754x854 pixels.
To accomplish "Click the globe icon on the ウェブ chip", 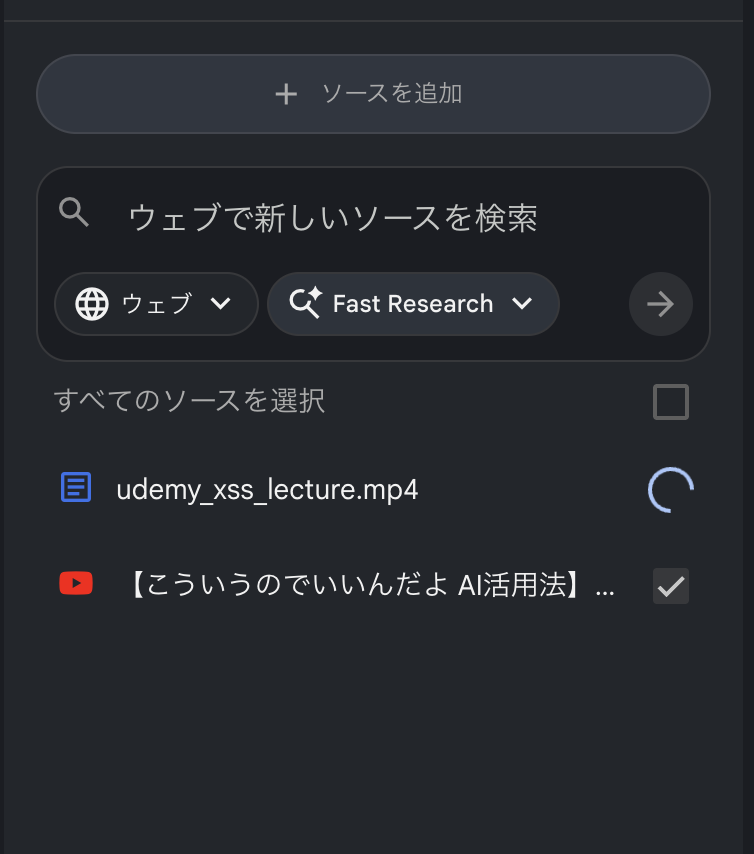I will click(92, 304).
